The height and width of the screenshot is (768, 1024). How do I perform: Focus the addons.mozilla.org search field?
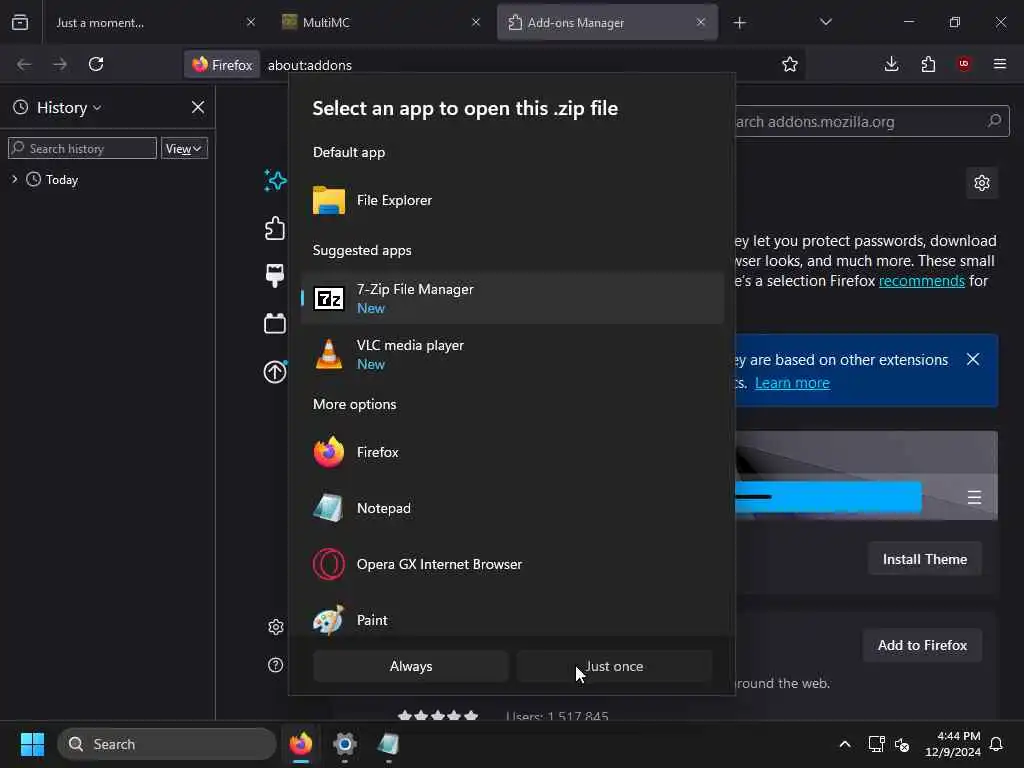click(872, 121)
